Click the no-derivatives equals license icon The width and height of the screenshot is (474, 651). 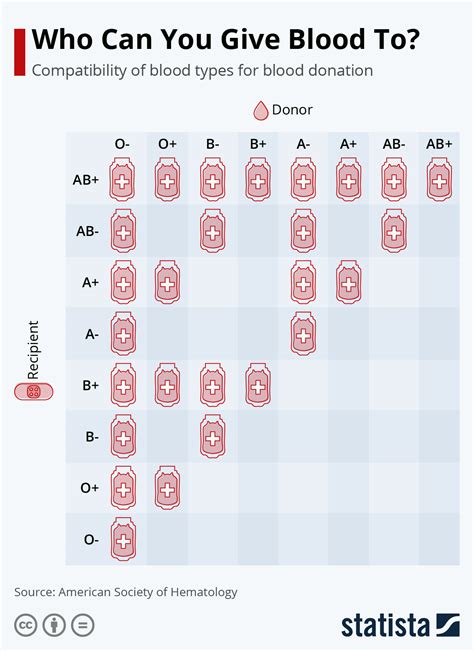pos(83,625)
